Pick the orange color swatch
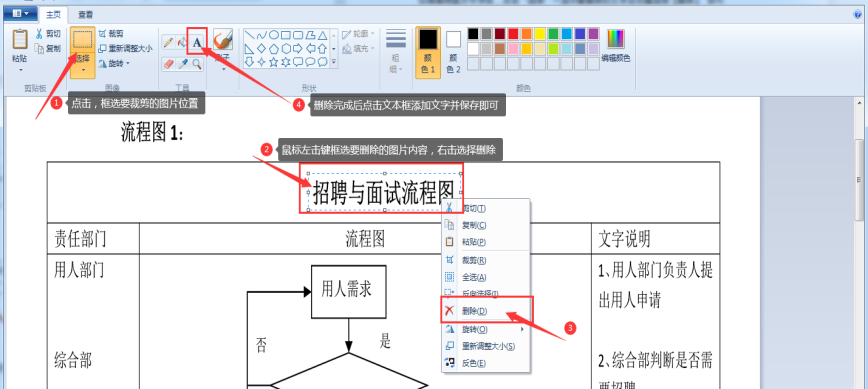 coord(526,34)
